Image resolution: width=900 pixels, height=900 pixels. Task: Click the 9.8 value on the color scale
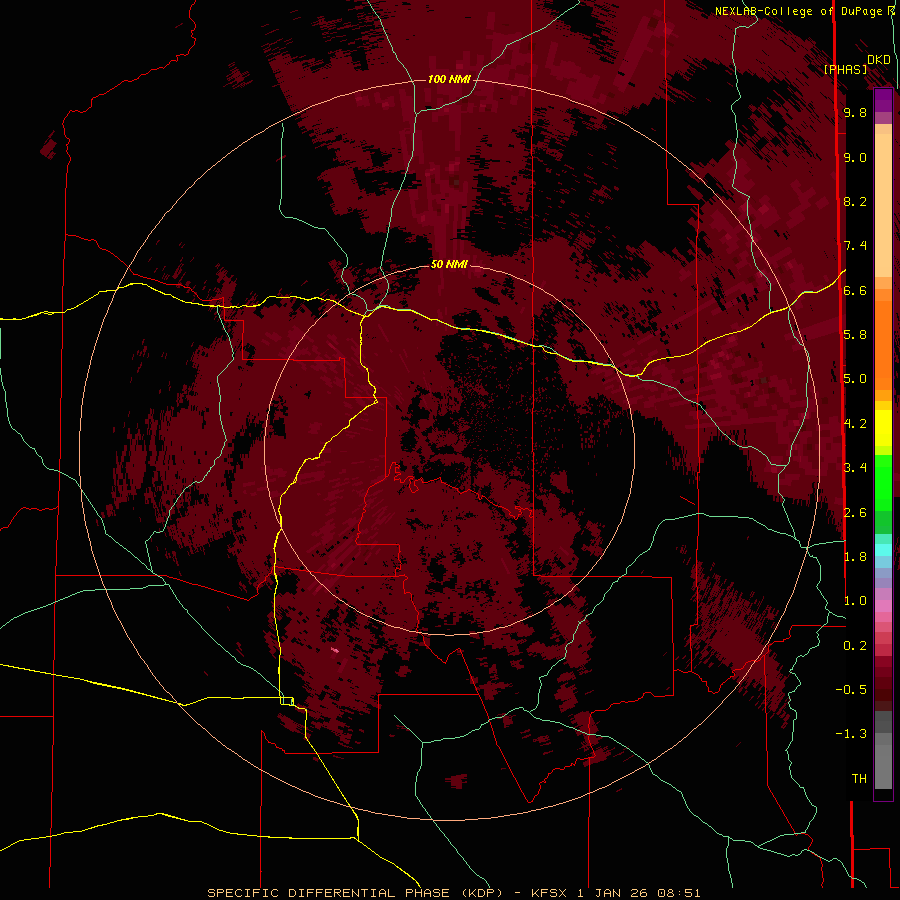coord(855,112)
